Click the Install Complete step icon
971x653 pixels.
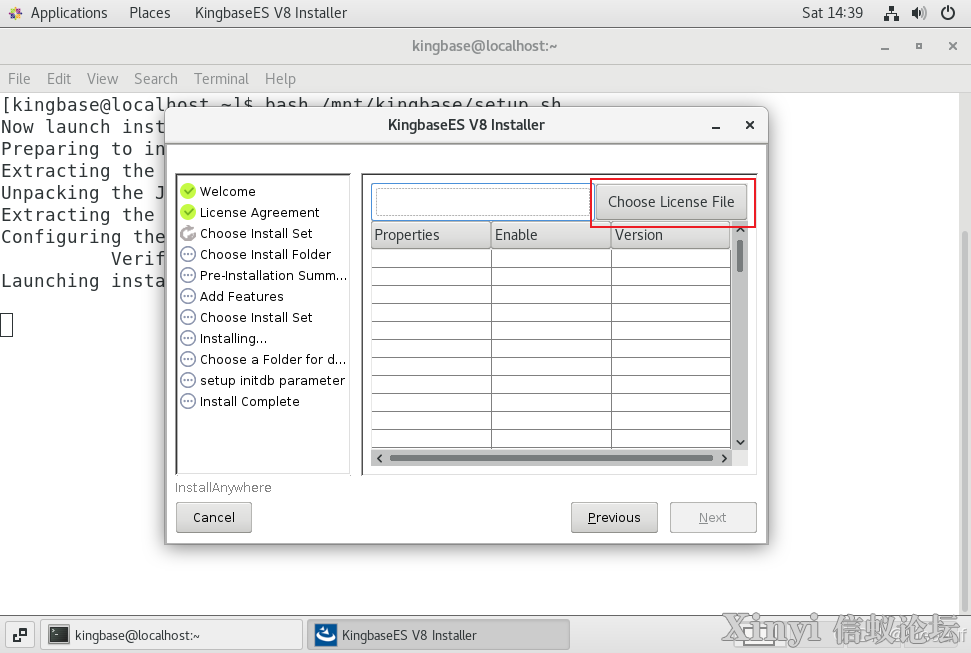coord(188,401)
